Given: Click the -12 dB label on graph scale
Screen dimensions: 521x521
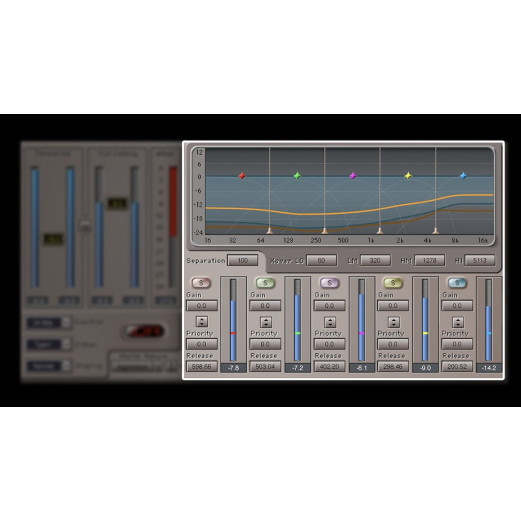Looking at the screenshot, I should pos(198,204).
